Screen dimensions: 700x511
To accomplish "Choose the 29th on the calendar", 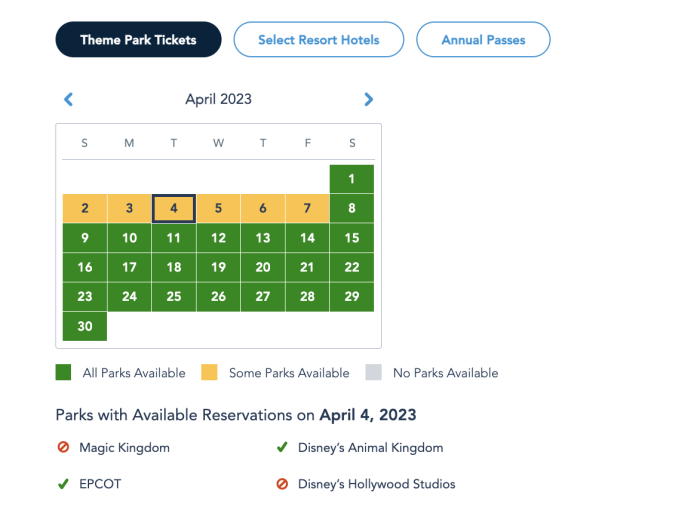I will (x=352, y=297).
